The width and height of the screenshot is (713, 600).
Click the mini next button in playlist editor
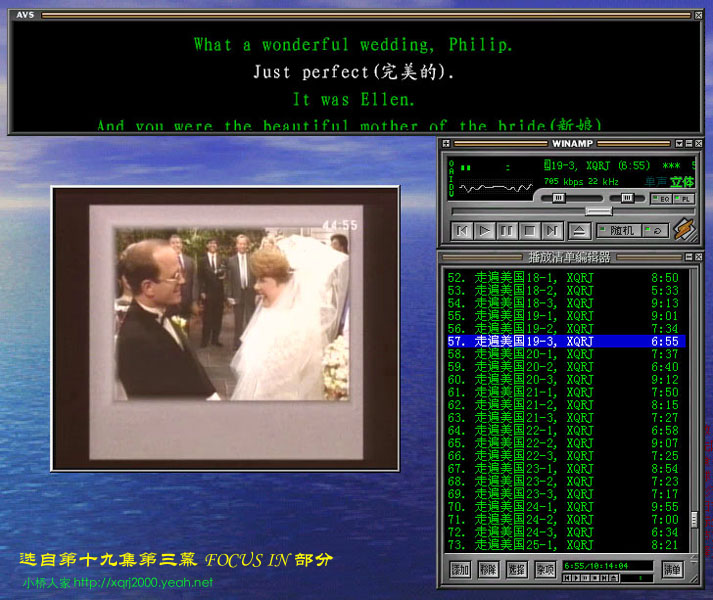[604, 578]
